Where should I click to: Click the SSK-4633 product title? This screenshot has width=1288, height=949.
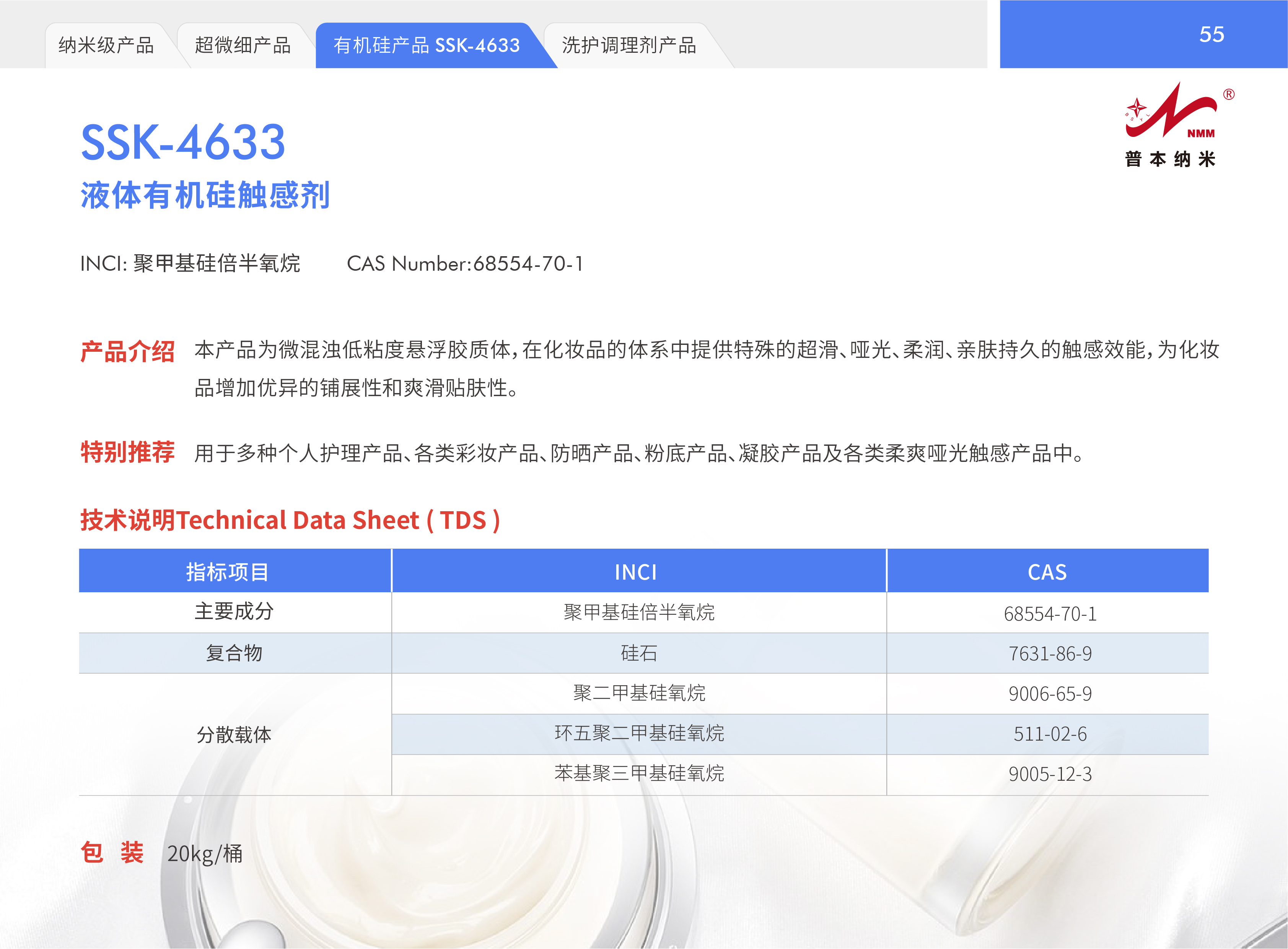183,142
